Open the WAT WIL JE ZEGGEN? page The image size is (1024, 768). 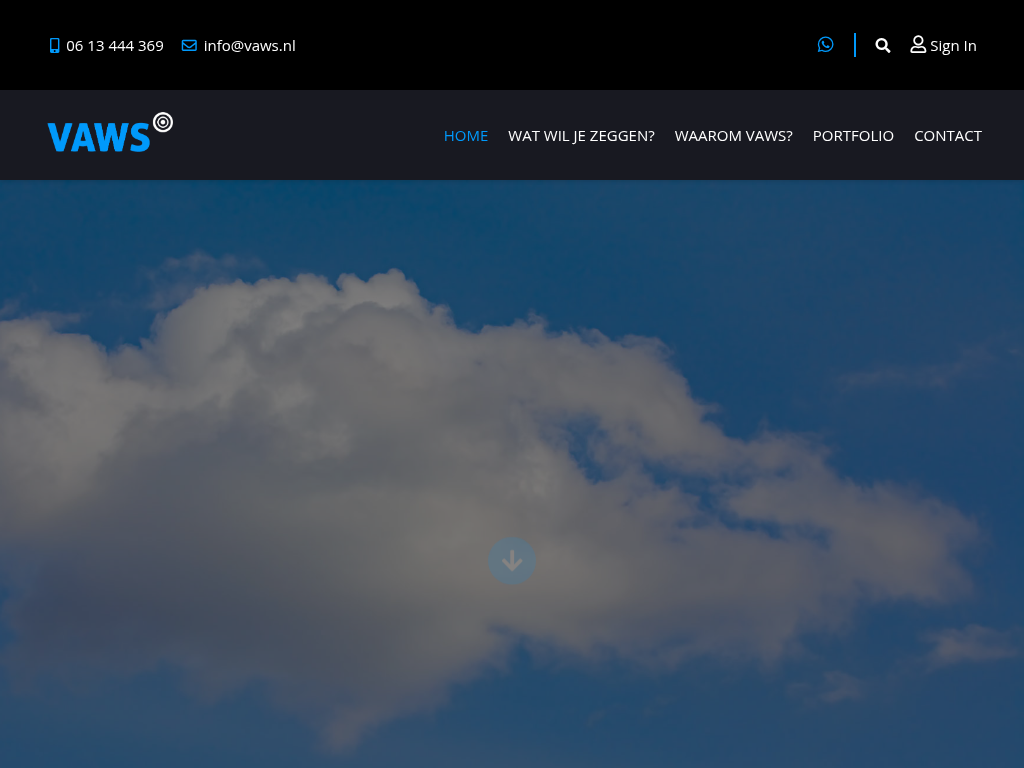point(581,136)
